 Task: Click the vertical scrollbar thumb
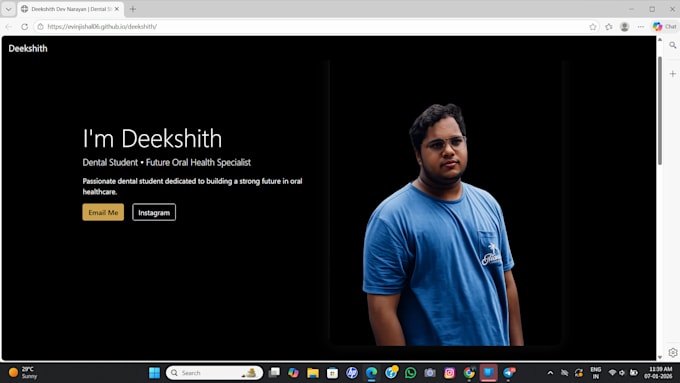pyautogui.click(x=660, y=111)
